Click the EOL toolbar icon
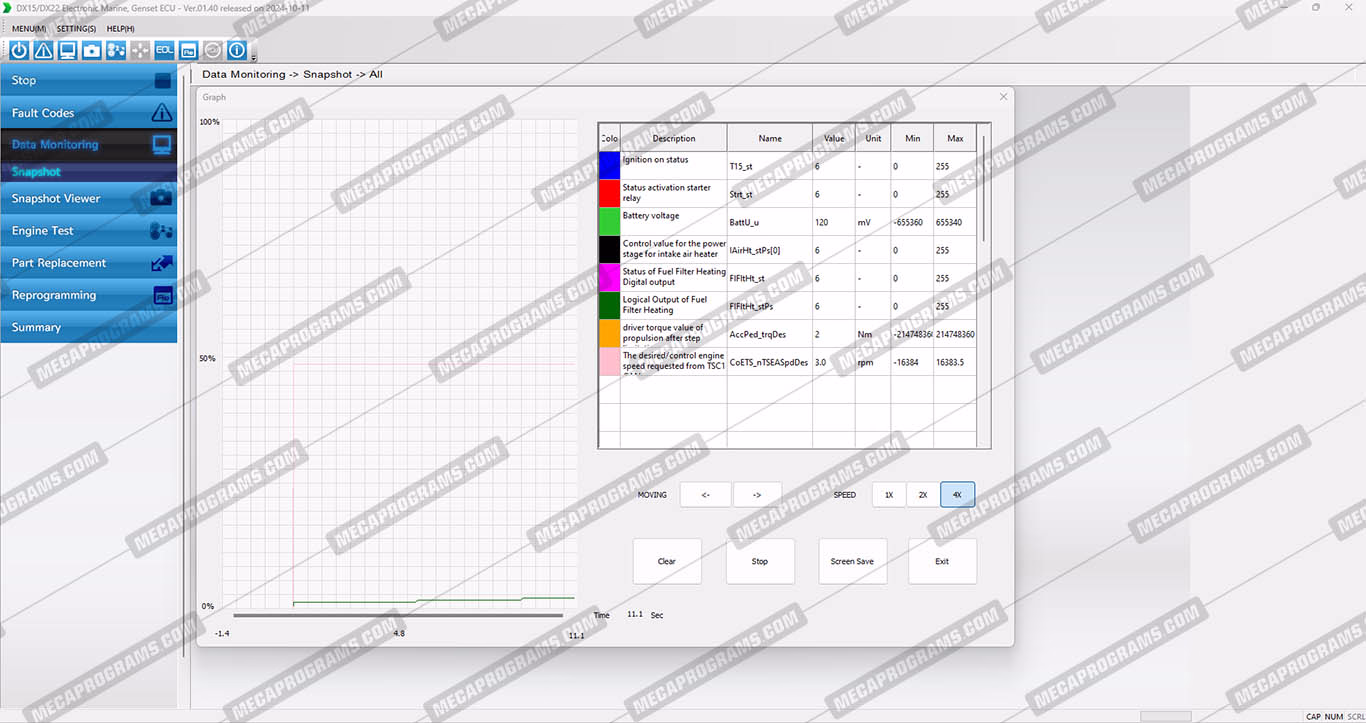The width and height of the screenshot is (1366, 723). (164, 50)
